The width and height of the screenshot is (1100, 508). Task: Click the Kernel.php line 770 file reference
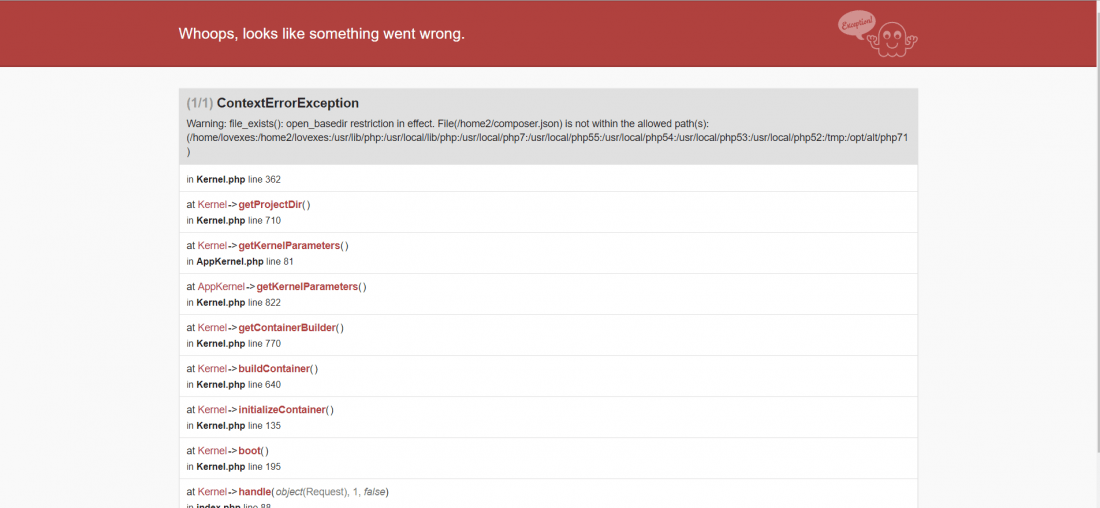click(x=234, y=344)
